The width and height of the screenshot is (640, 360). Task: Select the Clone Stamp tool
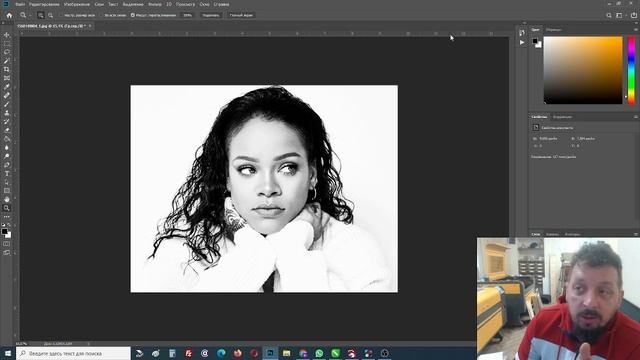[7, 113]
